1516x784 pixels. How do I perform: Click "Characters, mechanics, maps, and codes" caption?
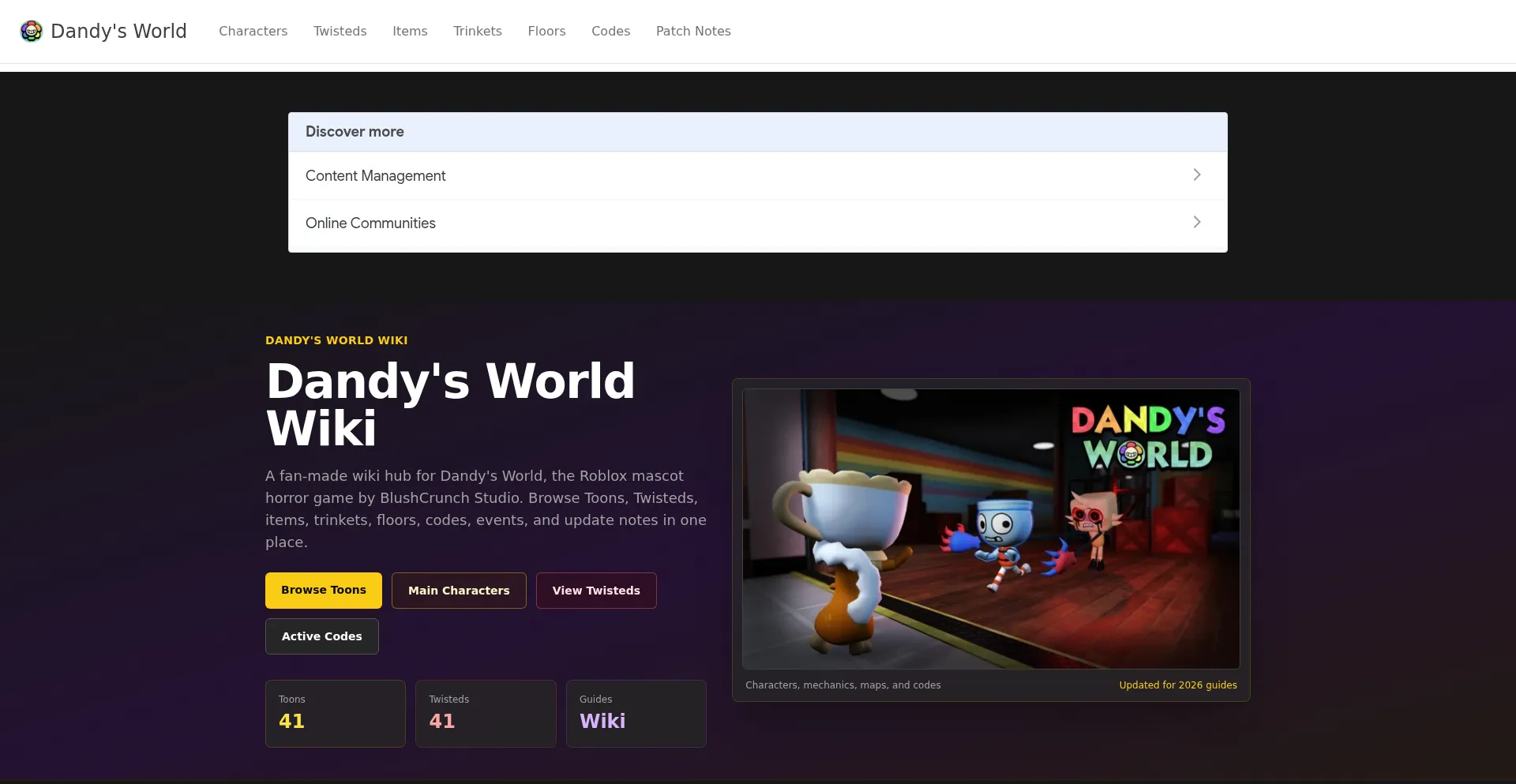point(843,685)
